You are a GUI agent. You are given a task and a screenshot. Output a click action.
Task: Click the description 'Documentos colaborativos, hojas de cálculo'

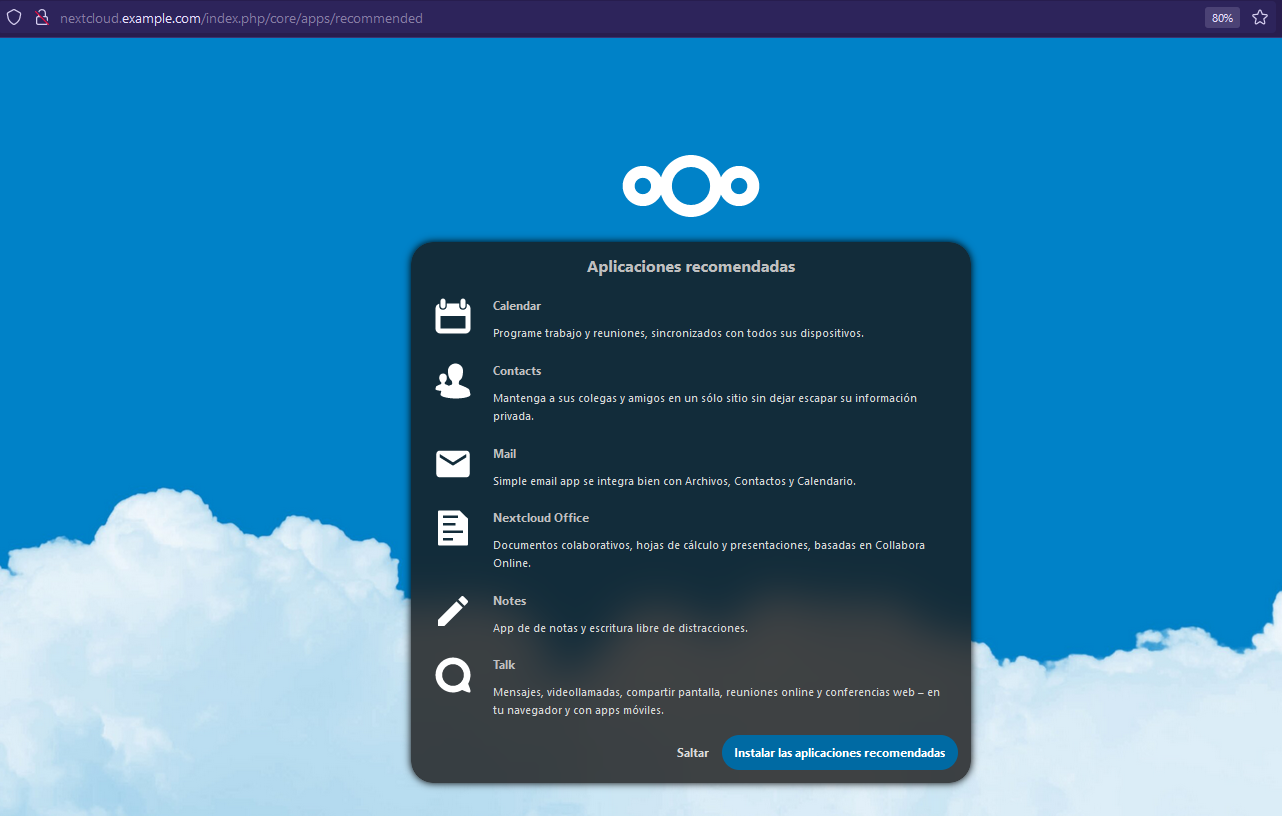[x=709, y=554]
